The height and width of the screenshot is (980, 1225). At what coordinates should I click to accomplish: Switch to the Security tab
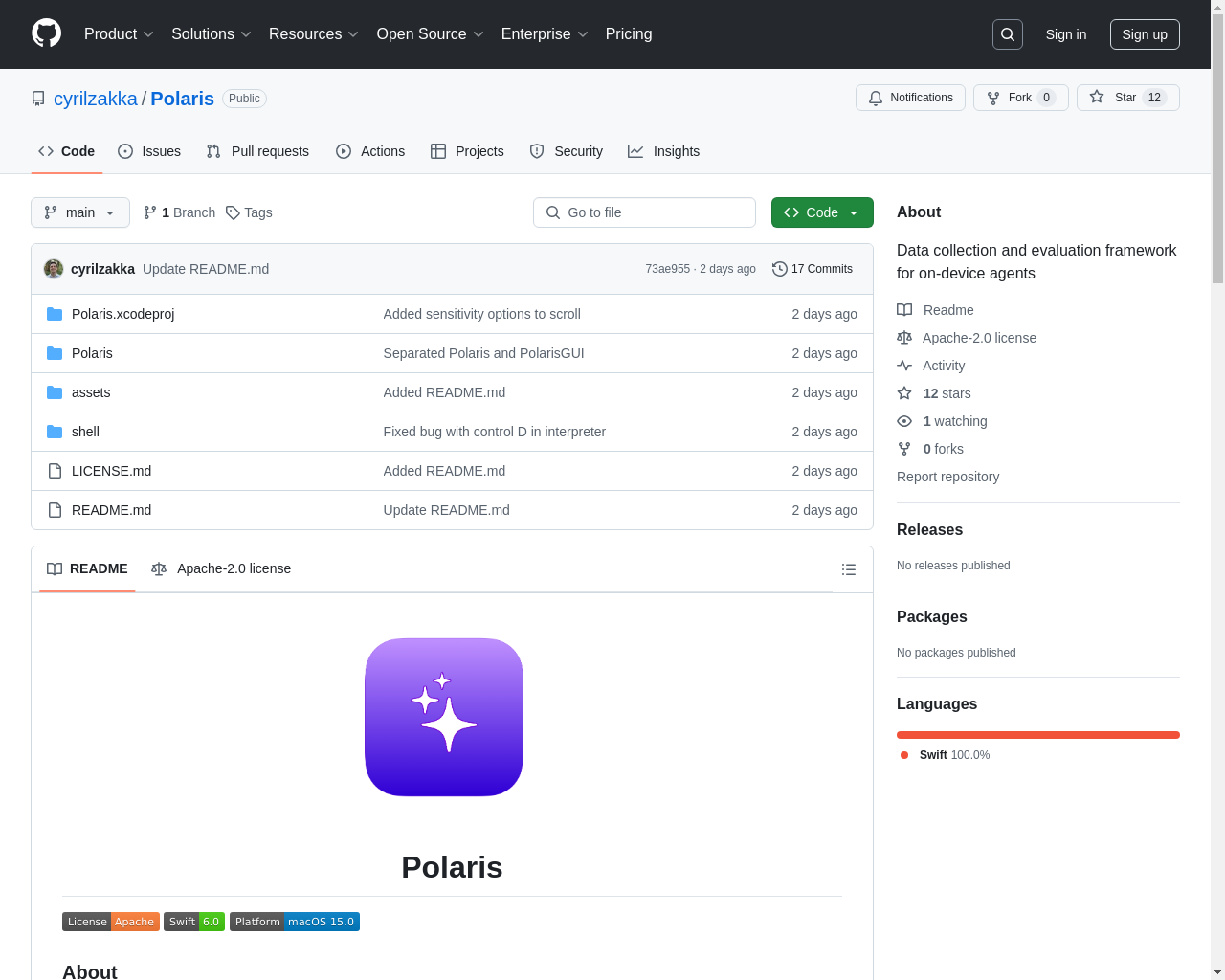[567, 151]
